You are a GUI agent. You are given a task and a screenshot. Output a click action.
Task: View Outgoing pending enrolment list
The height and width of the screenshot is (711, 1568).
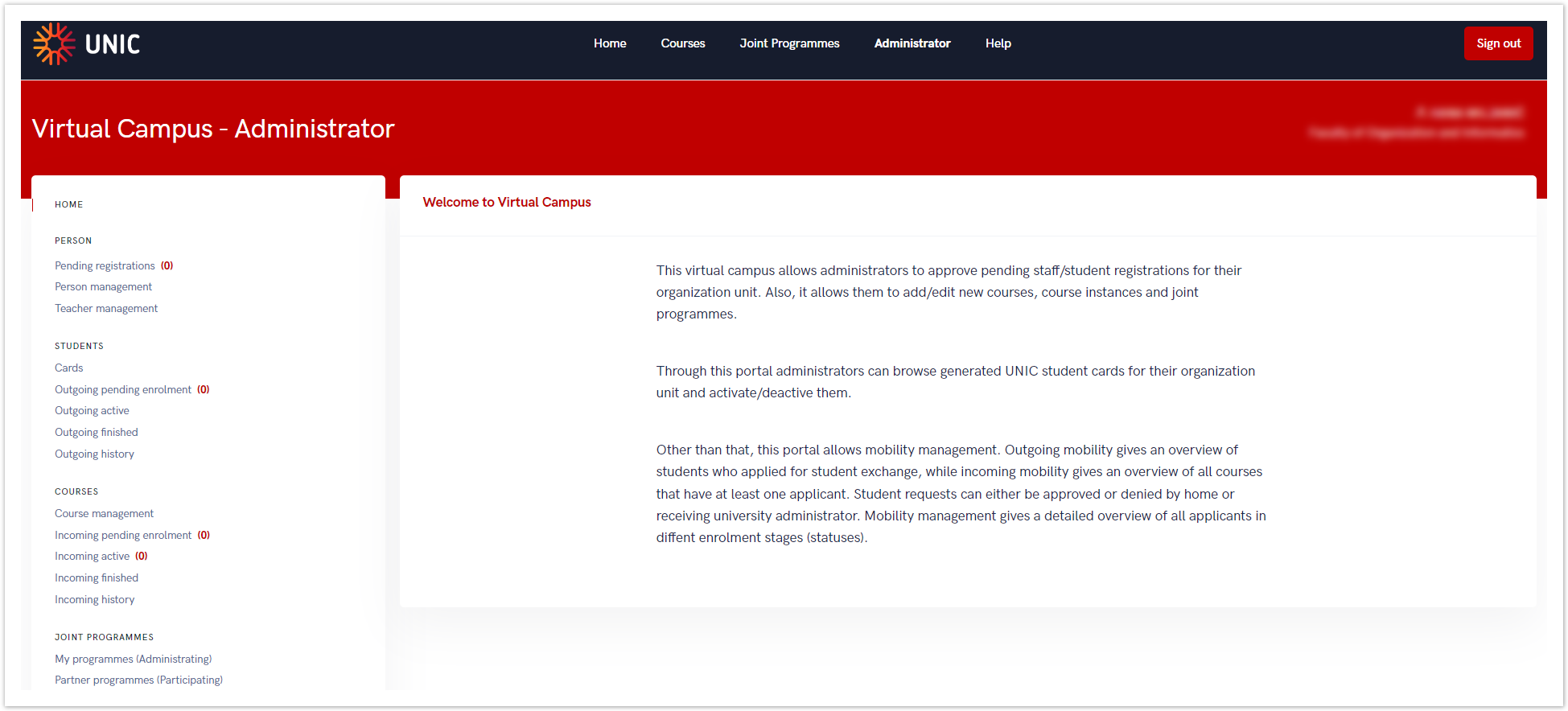pyautogui.click(x=123, y=390)
